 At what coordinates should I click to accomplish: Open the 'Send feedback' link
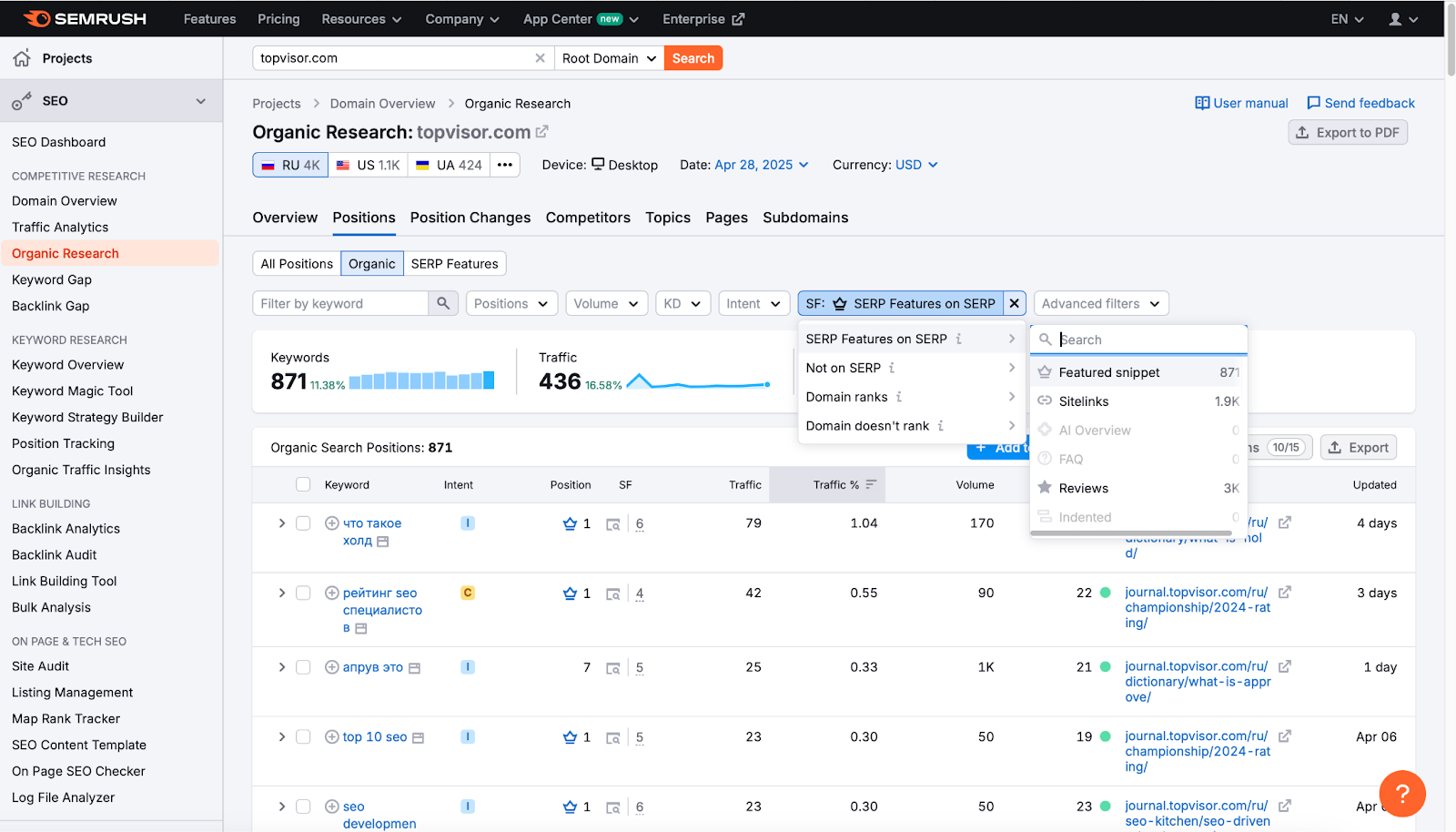(x=1360, y=103)
